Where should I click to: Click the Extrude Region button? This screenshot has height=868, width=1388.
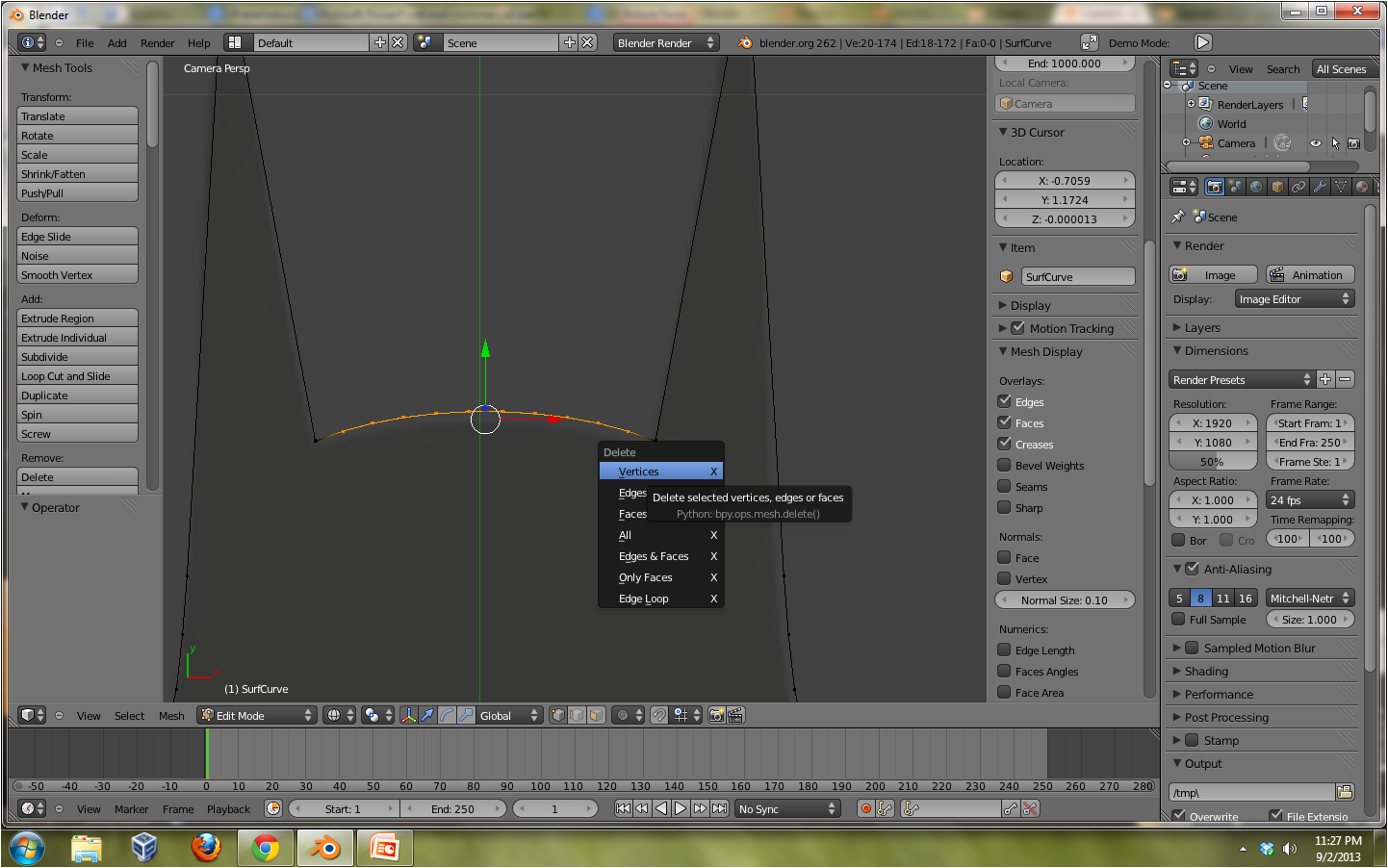click(x=77, y=318)
